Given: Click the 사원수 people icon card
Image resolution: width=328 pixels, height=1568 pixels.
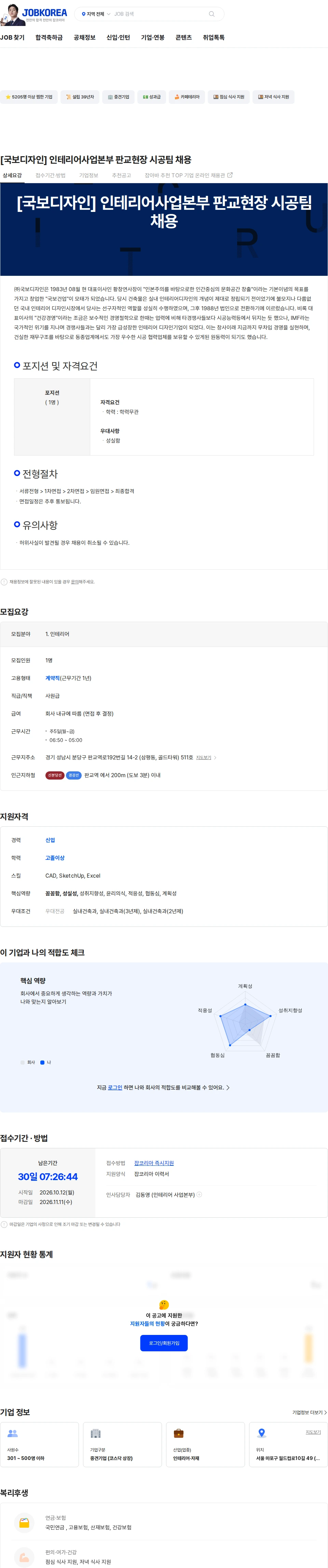Looking at the screenshot, I should (40, 1444).
